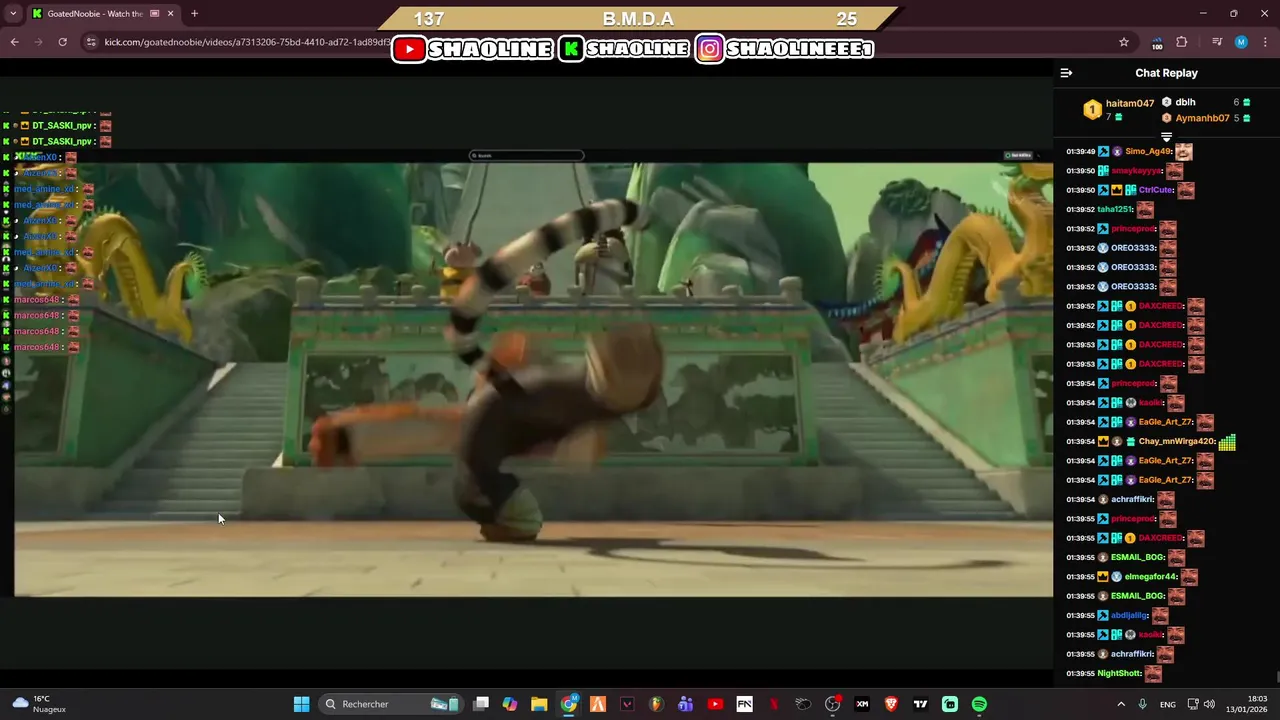
Task: Open Copilot from the taskbar
Action: (x=510, y=704)
